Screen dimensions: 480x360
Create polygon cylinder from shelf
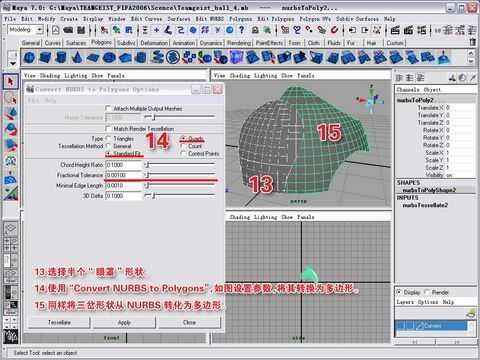(x=61, y=57)
